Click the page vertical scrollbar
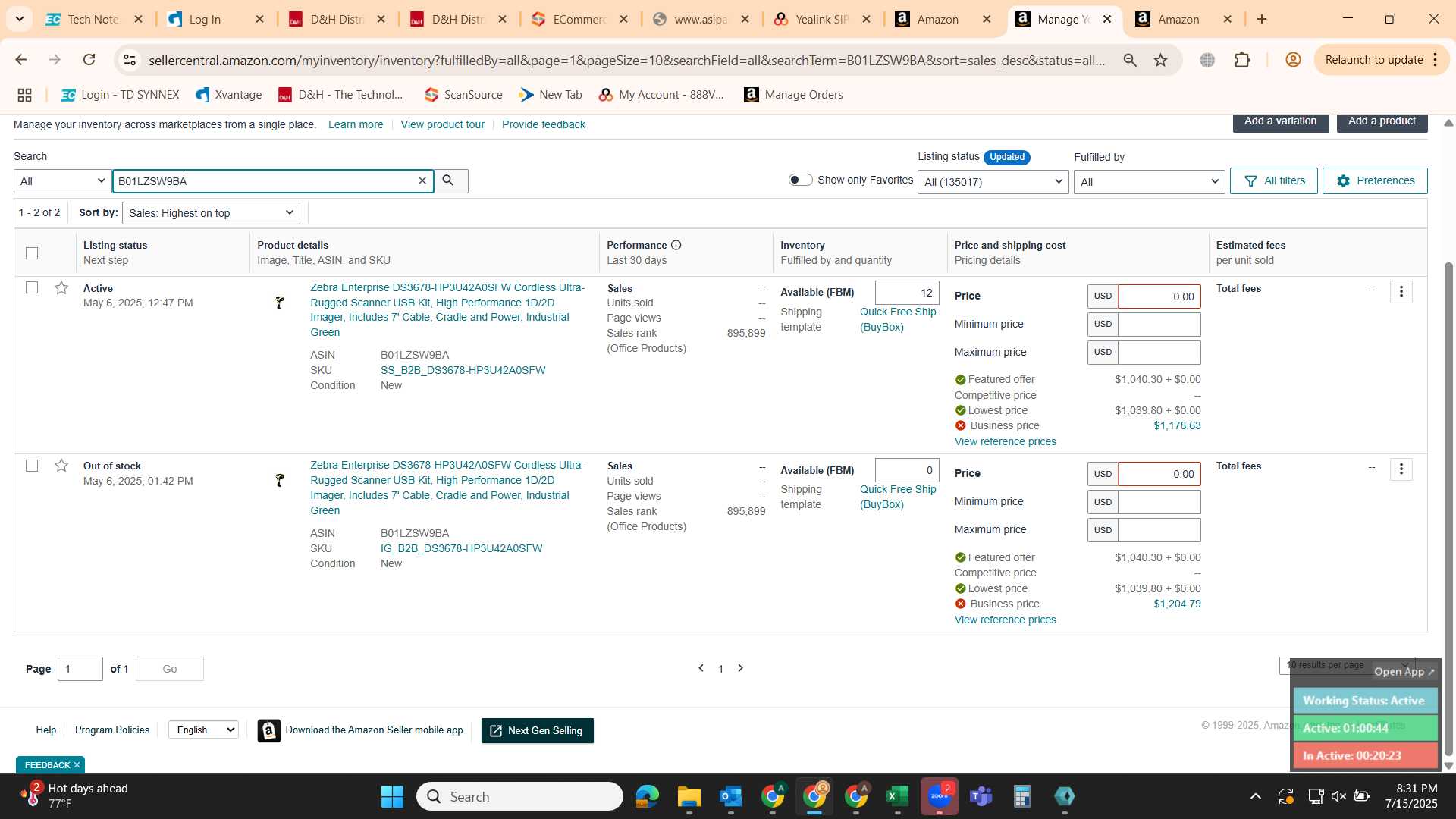 tap(1448, 508)
